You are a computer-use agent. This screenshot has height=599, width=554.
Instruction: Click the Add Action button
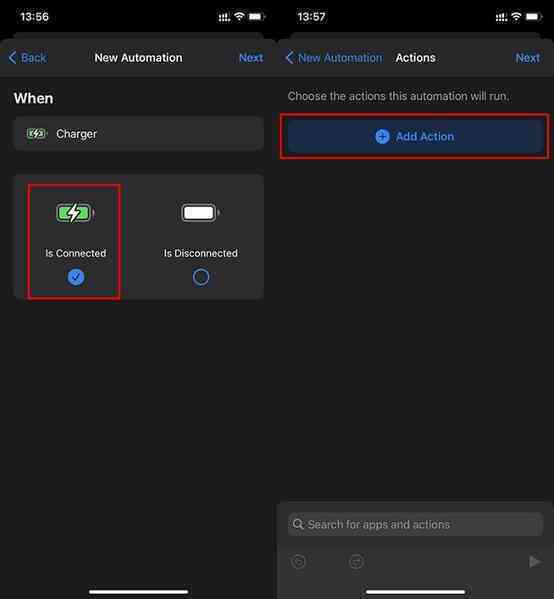click(415, 136)
